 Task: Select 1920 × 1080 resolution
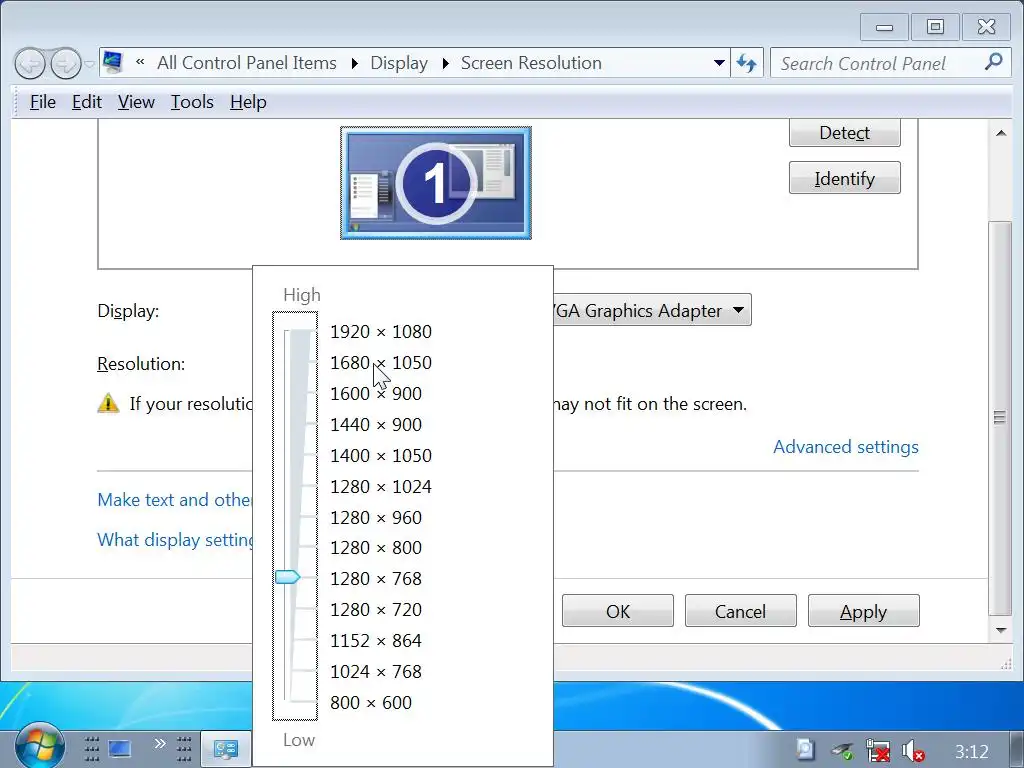click(x=381, y=332)
